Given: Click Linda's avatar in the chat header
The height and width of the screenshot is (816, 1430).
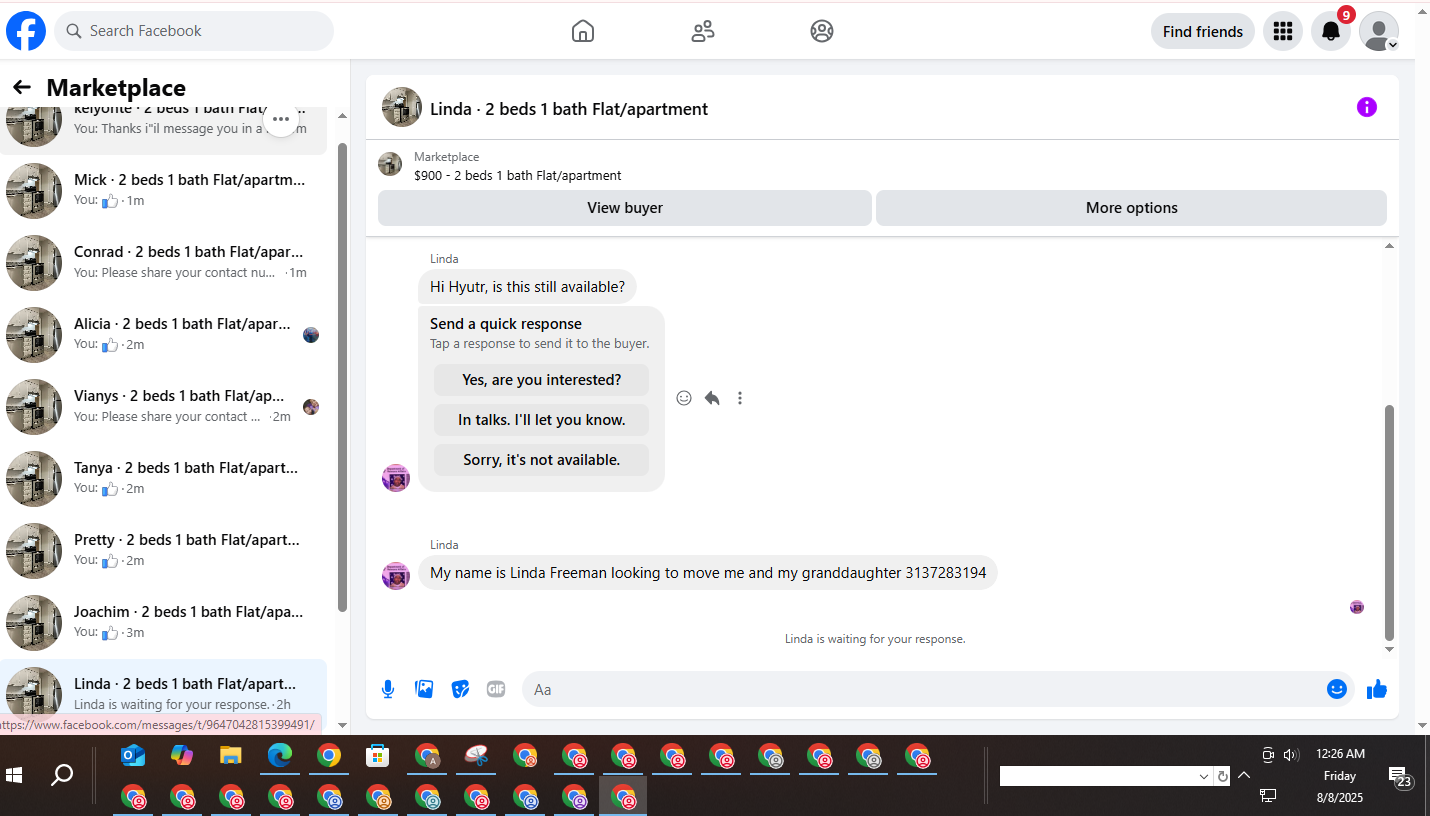Looking at the screenshot, I should [x=402, y=107].
